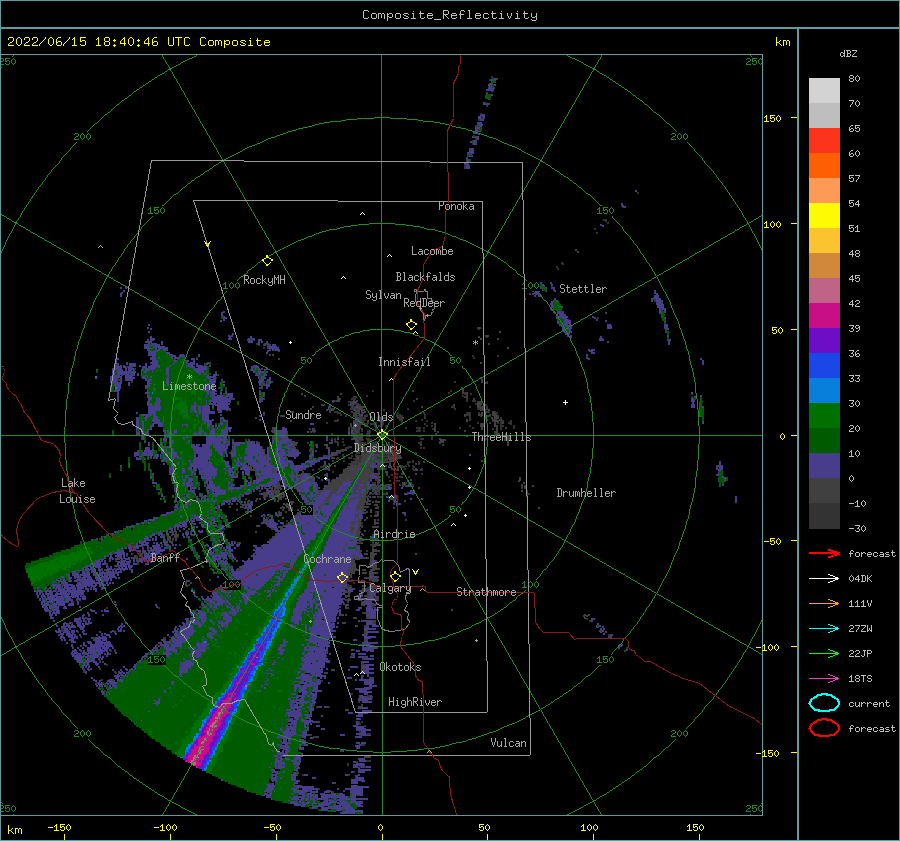
Task: Click the yellow 51–54 dBZ swatch
Action: (824, 215)
